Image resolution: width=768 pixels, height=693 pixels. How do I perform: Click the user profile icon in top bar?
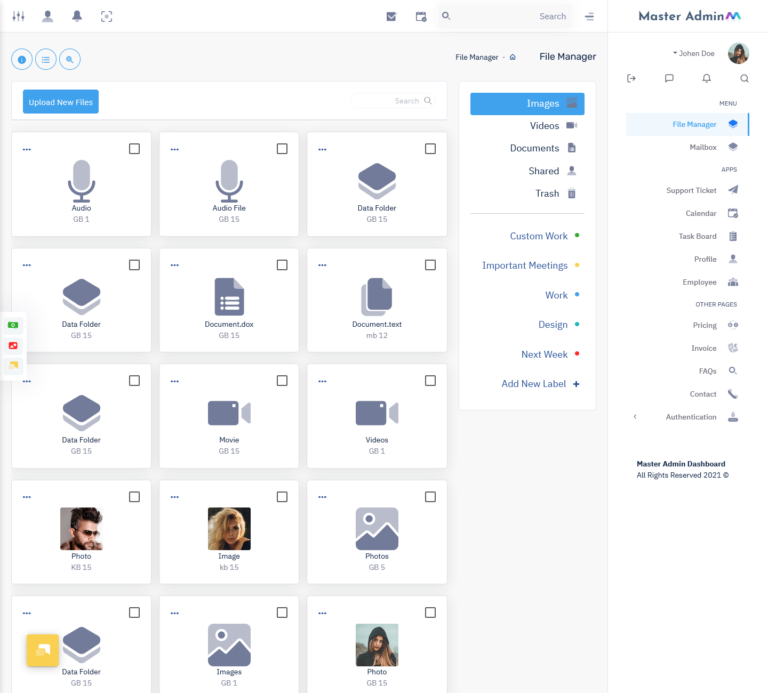click(x=48, y=16)
